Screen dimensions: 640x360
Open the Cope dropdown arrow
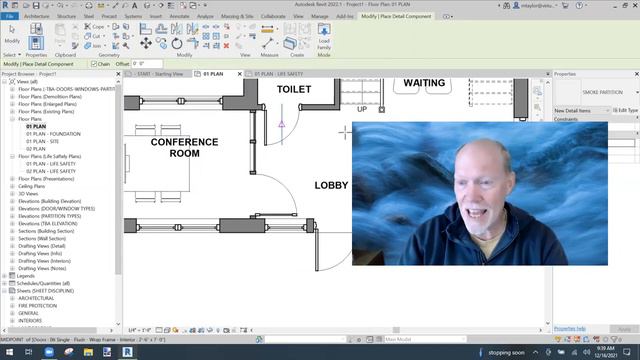108,27
